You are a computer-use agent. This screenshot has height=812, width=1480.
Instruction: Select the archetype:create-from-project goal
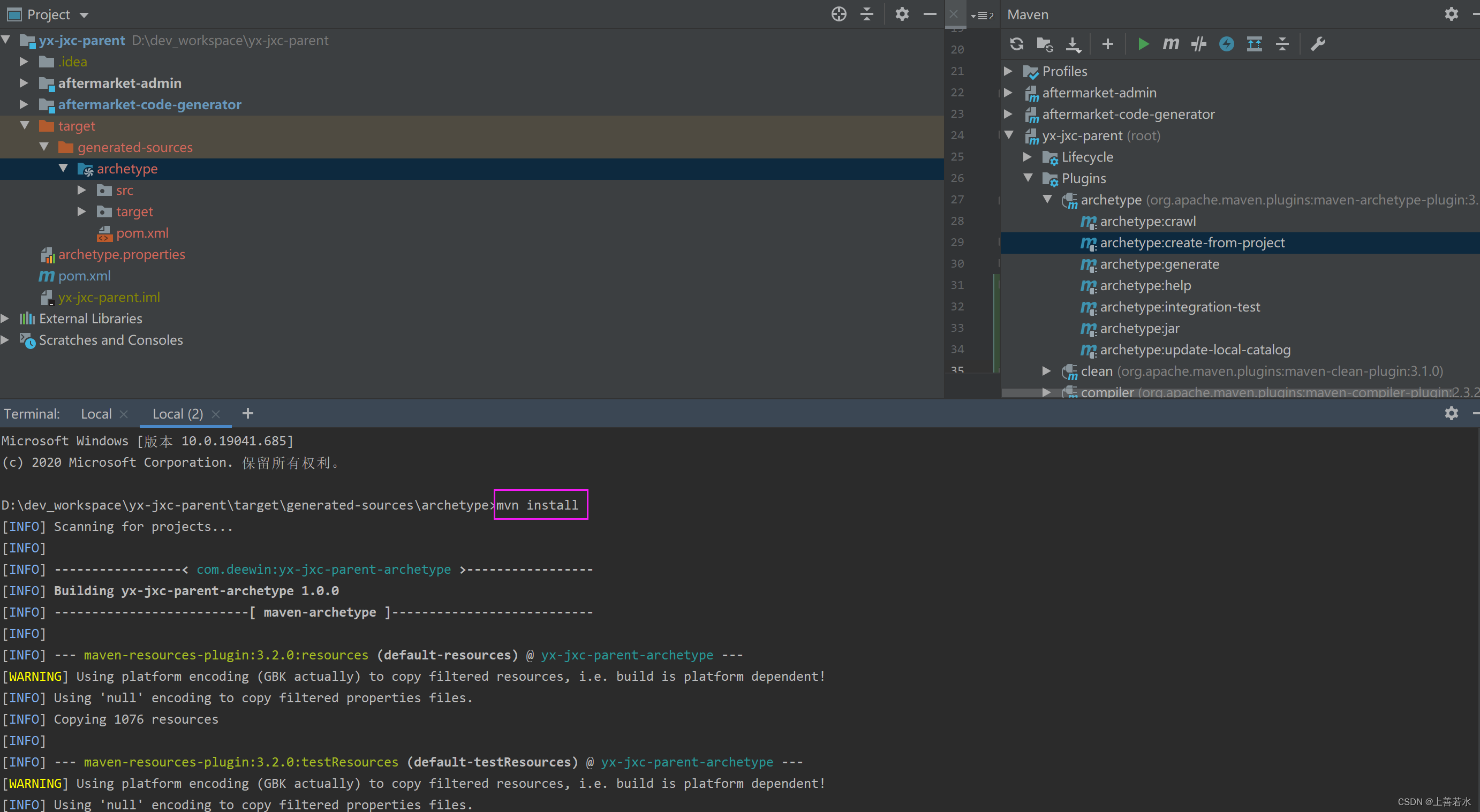coord(1192,242)
